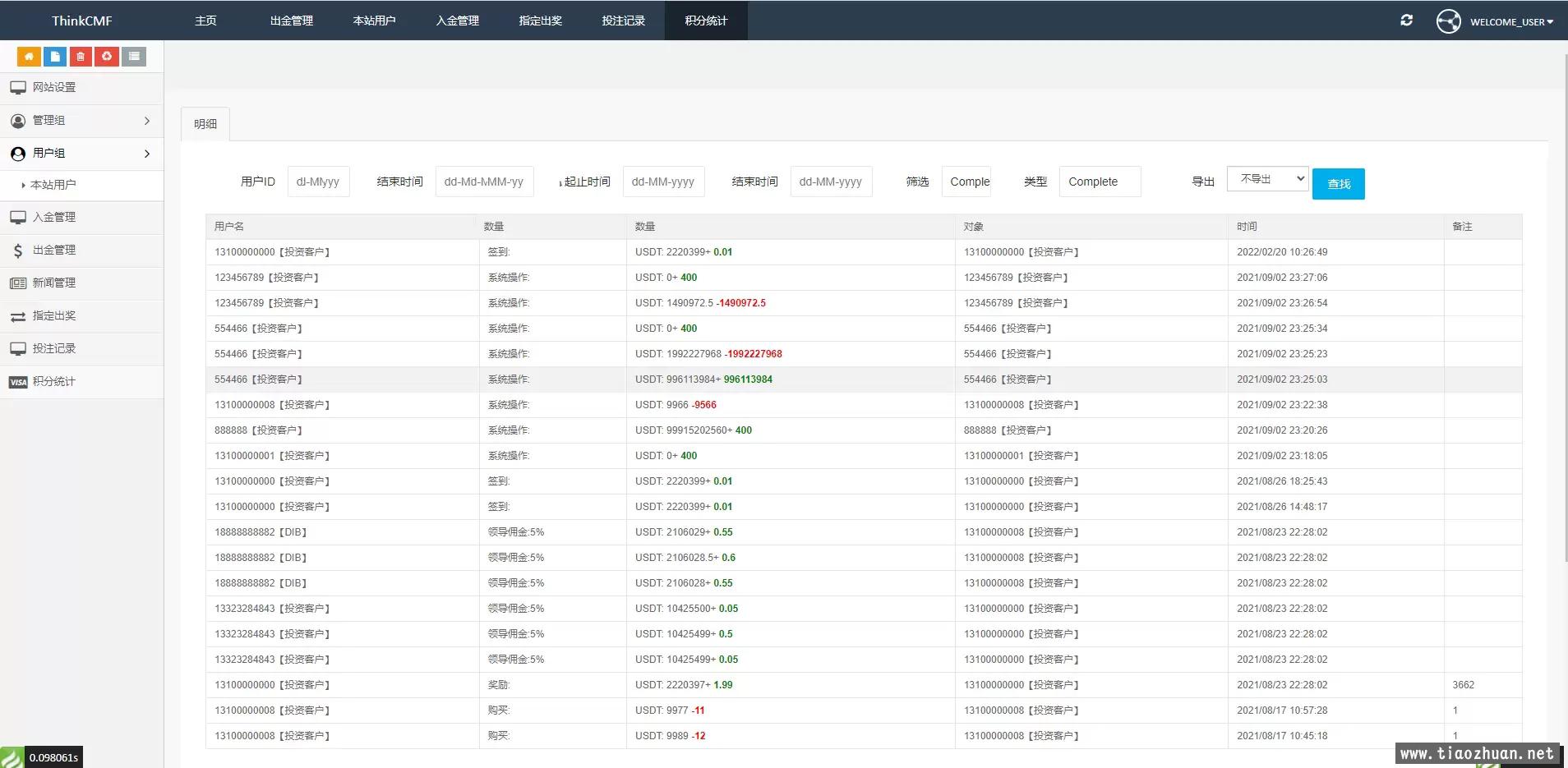The image size is (1568, 768).
Task: Click the monitor icon beside 入金管理
Action: tap(18, 218)
